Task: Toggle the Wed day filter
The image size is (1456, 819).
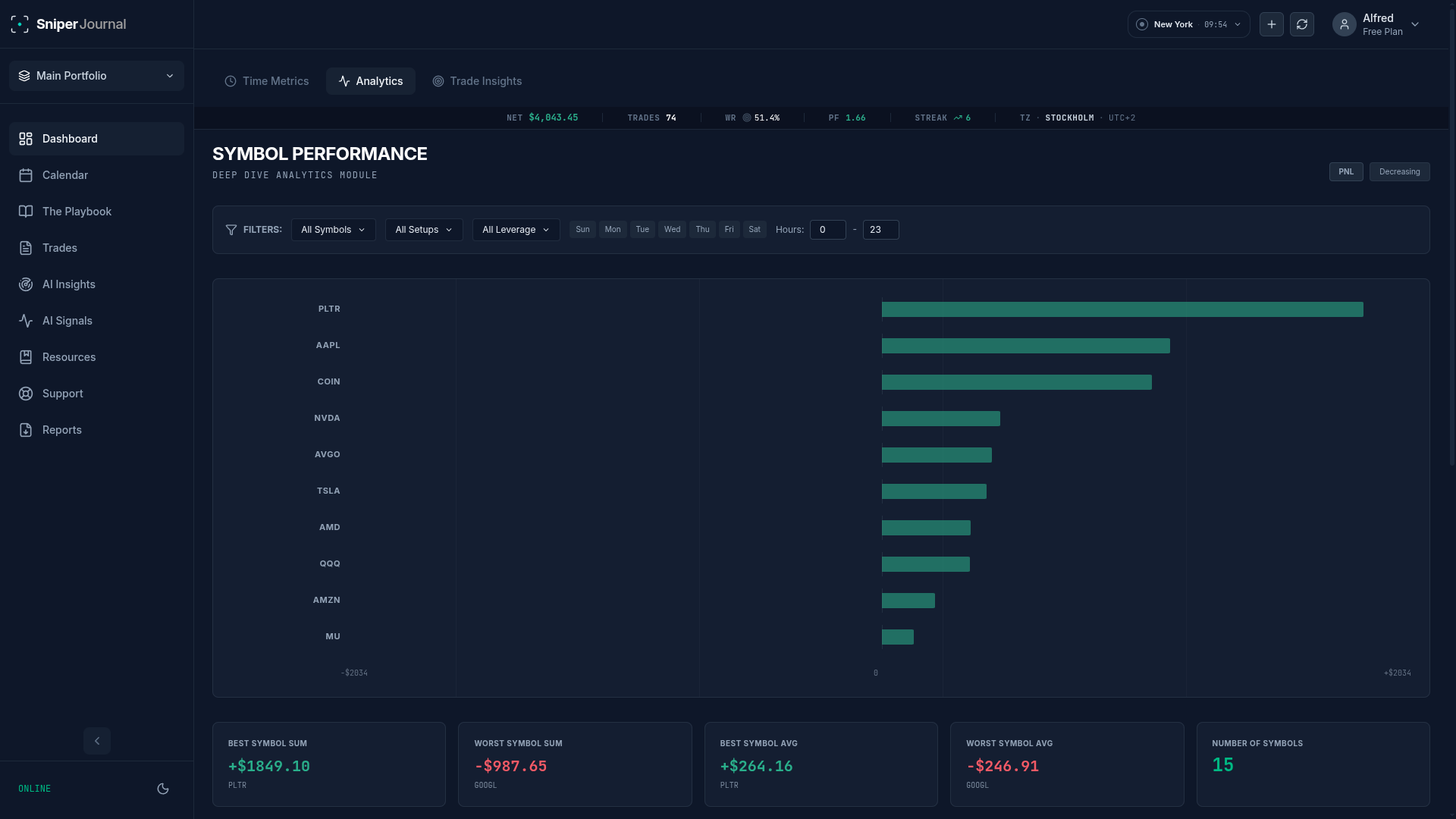Action: pyautogui.click(x=672, y=229)
